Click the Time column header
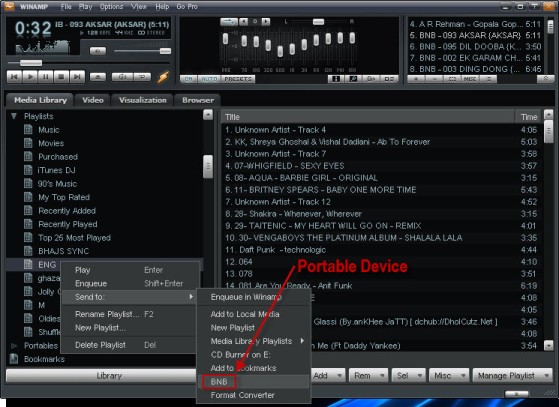Image resolution: width=559 pixels, height=407 pixels. pyautogui.click(x=528, y=117)
